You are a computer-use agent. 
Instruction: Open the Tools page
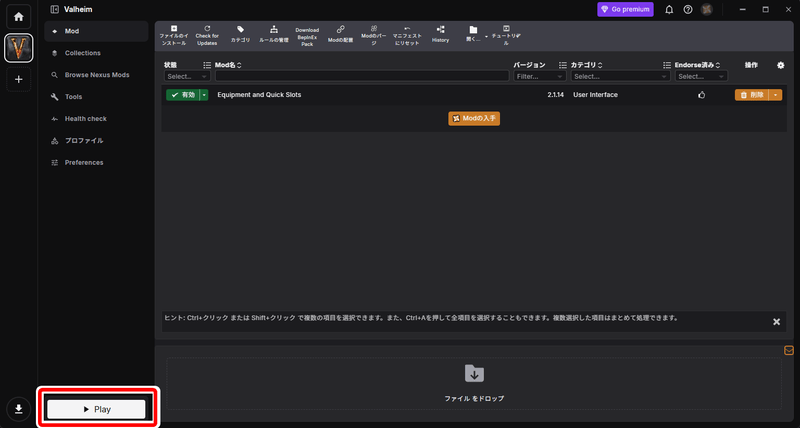[x=96, y=97]
